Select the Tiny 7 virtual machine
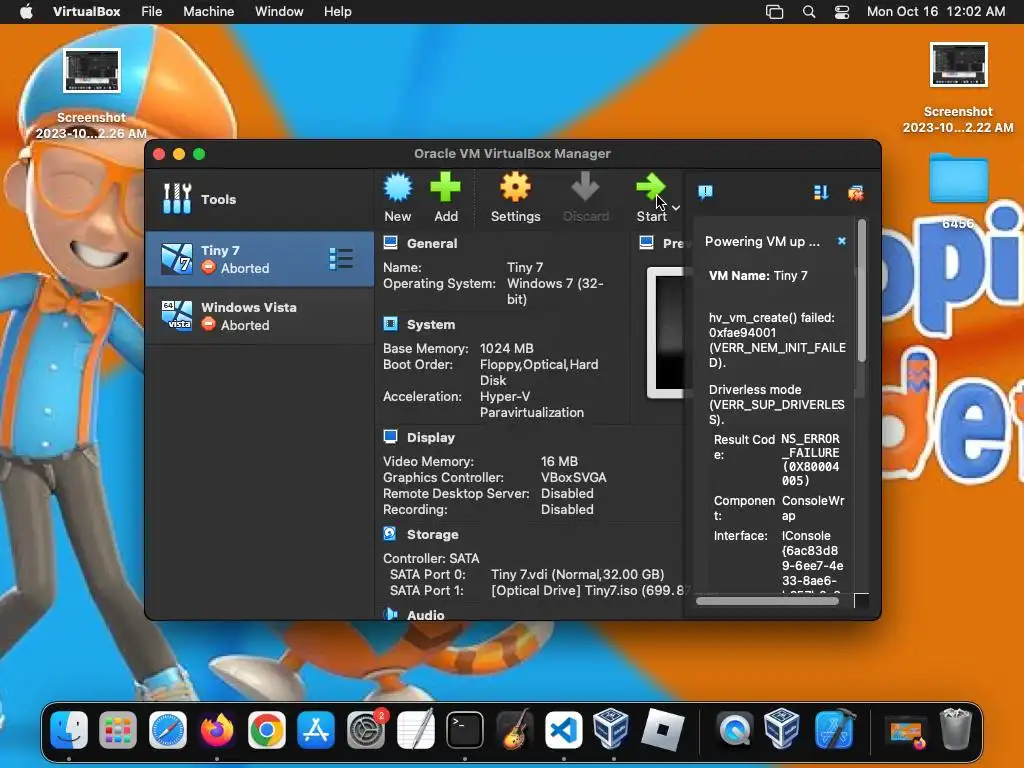 pos(259,259)
